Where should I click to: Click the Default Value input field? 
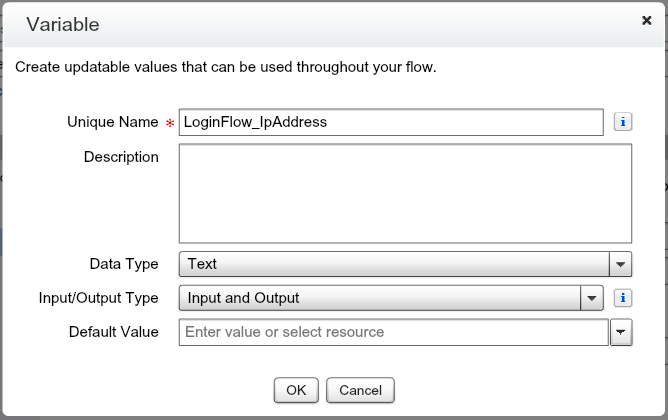click(393, 332)
